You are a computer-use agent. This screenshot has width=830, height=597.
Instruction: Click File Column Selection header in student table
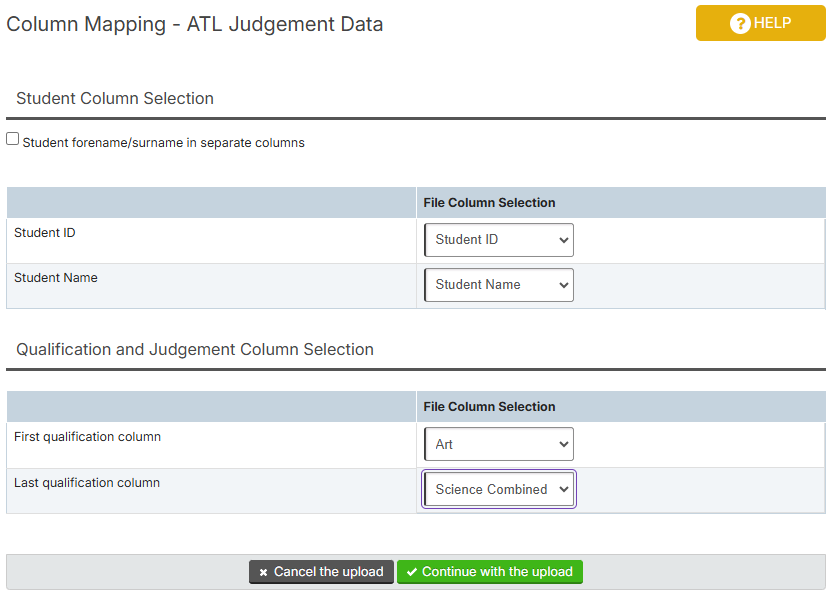coord(489,203)
